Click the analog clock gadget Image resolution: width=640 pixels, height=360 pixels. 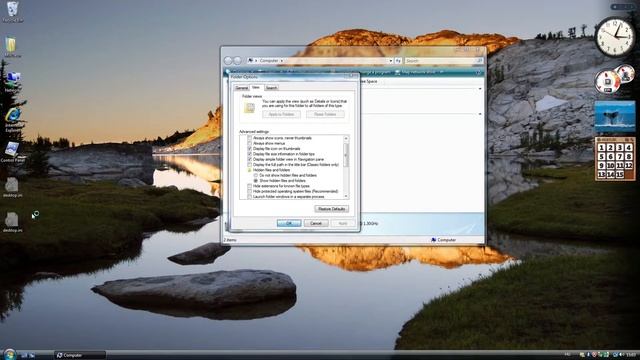point(615,37)
